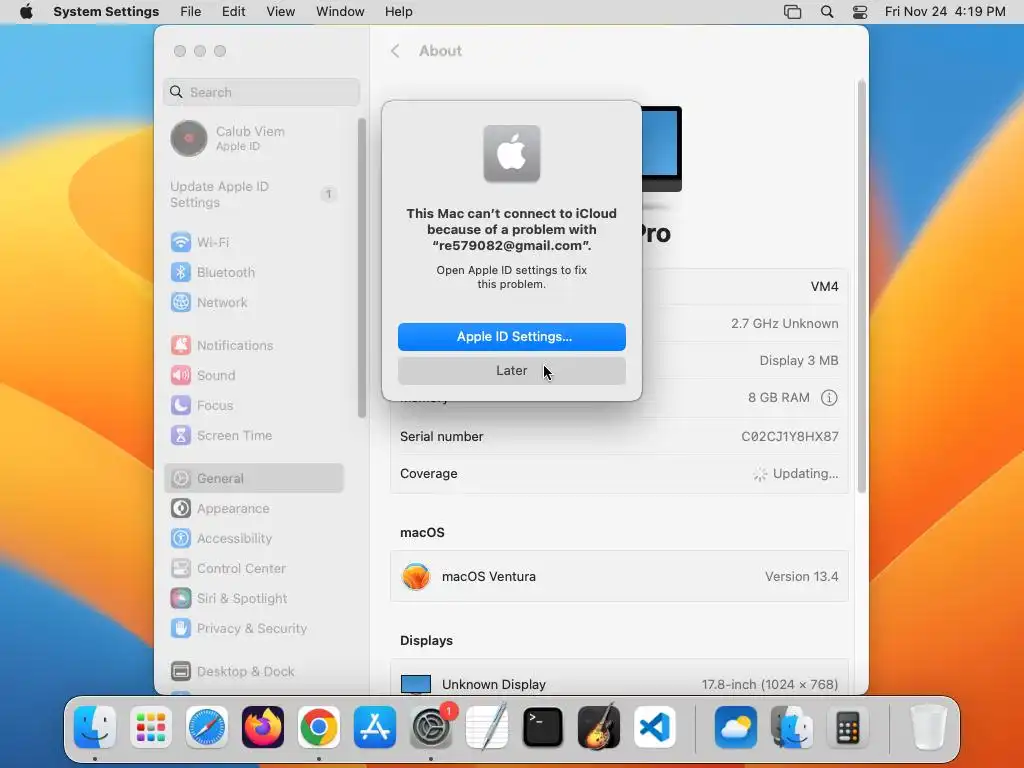Select General in the sidebar
The image size is (1024, 768).
(253, 479)
